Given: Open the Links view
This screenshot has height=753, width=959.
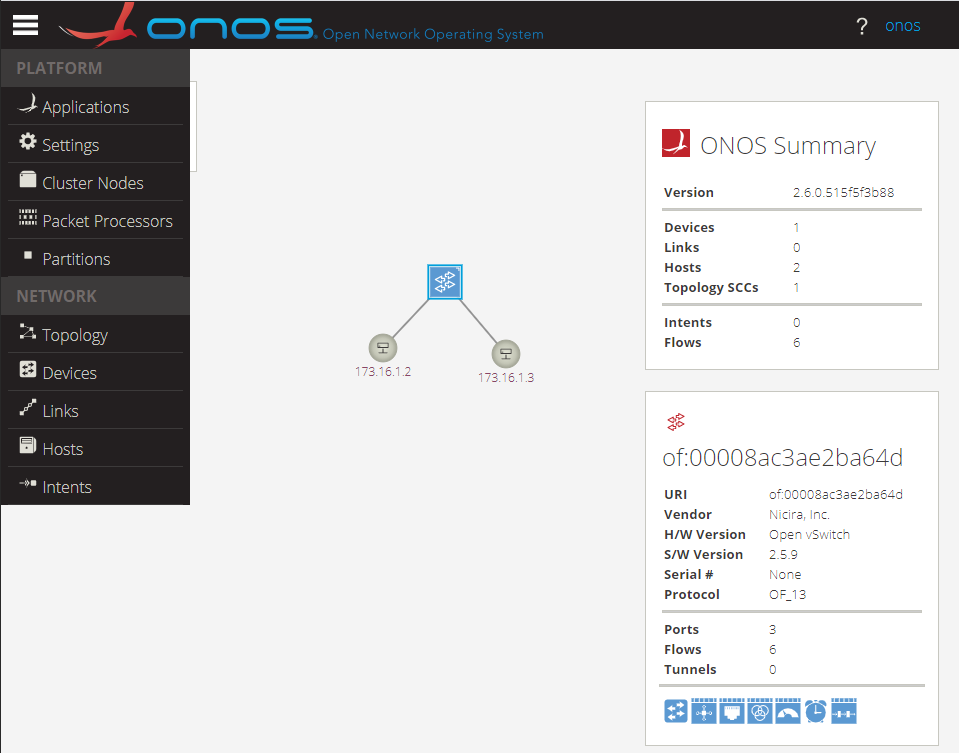Looking at the screenshot, I should (x=95, y=410).
